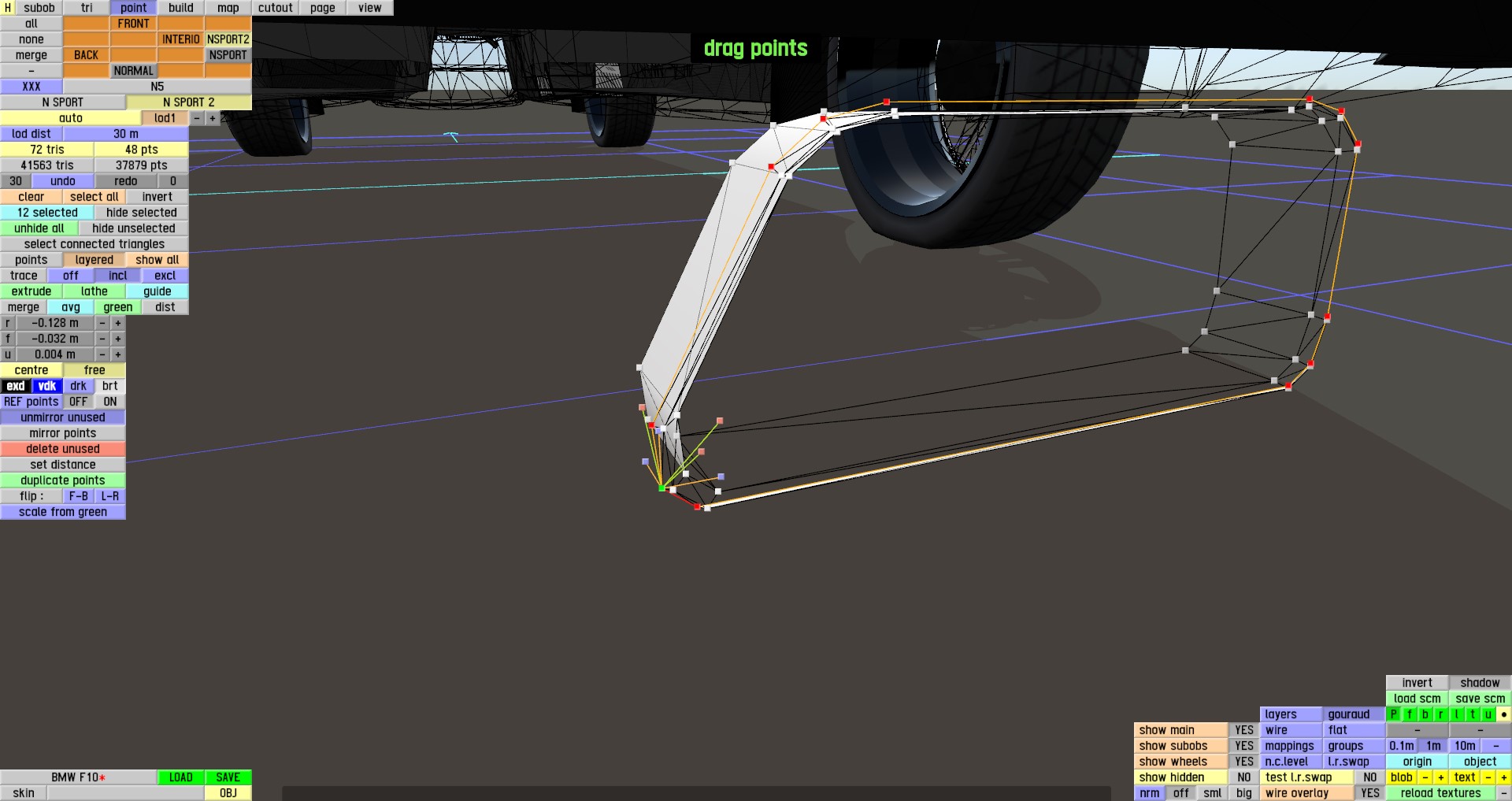
Task: Toggle test l.r.swap NO value
Action: tap(1370, 777)
